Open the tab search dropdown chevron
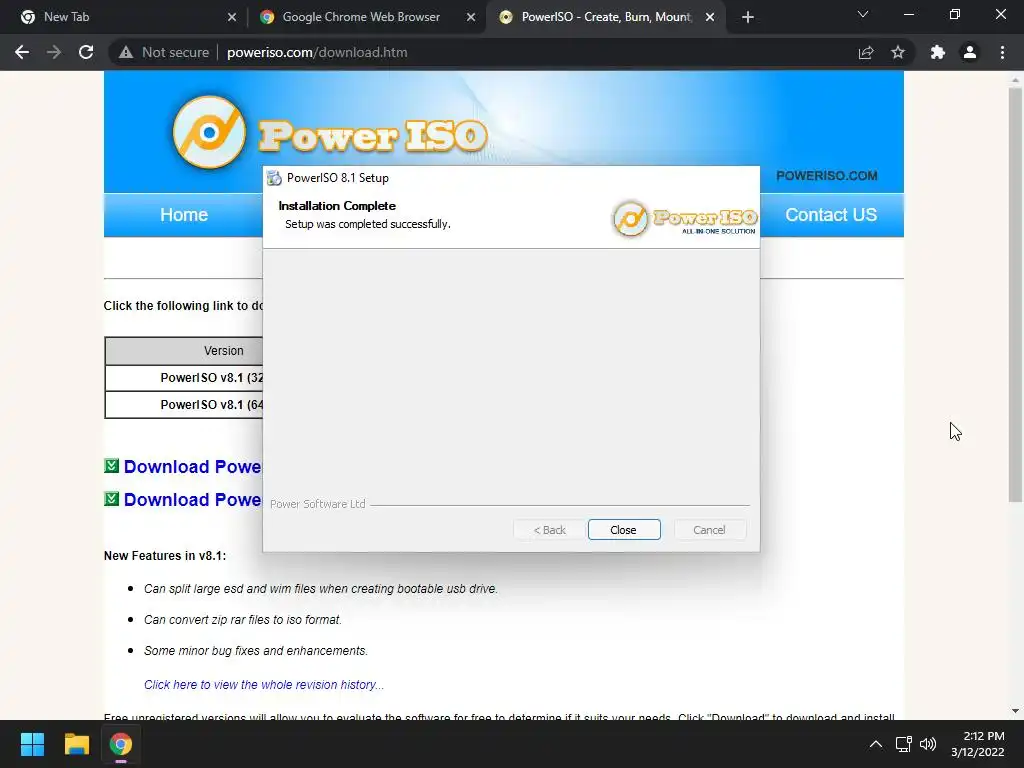The width and height of the screenshot is (1024, 768). [863, 14]
